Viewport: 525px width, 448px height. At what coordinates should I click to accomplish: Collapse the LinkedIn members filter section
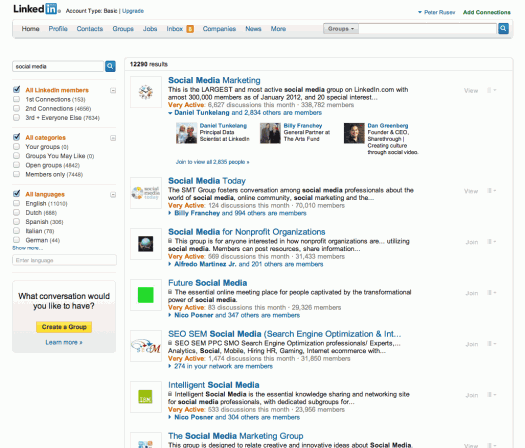(x=113, y=90)
